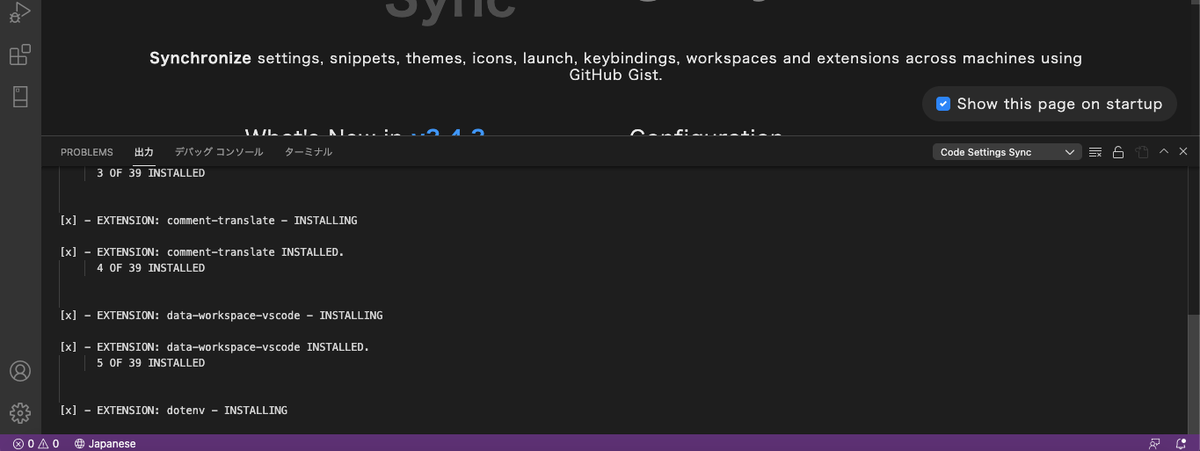Open the Code Settings Sync output channel dropdown

coord(1007,152)
